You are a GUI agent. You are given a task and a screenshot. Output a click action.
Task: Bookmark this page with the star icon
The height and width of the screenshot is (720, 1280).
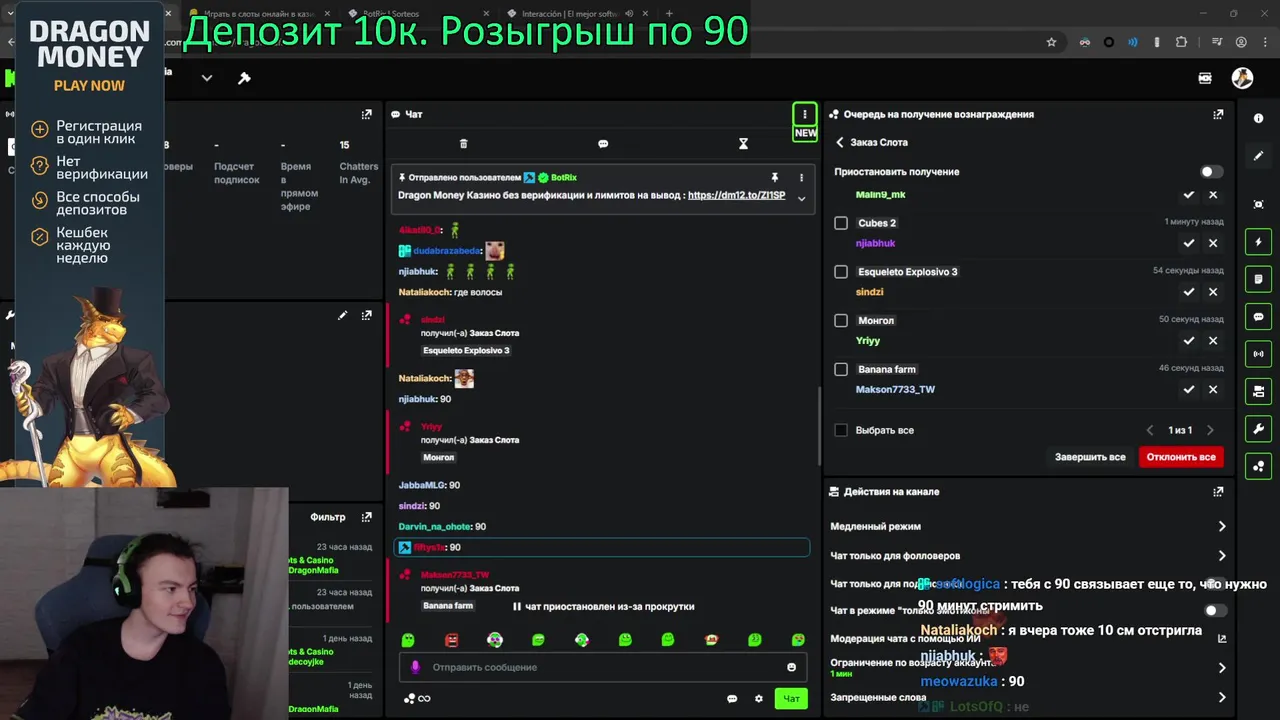[1051, 42]
